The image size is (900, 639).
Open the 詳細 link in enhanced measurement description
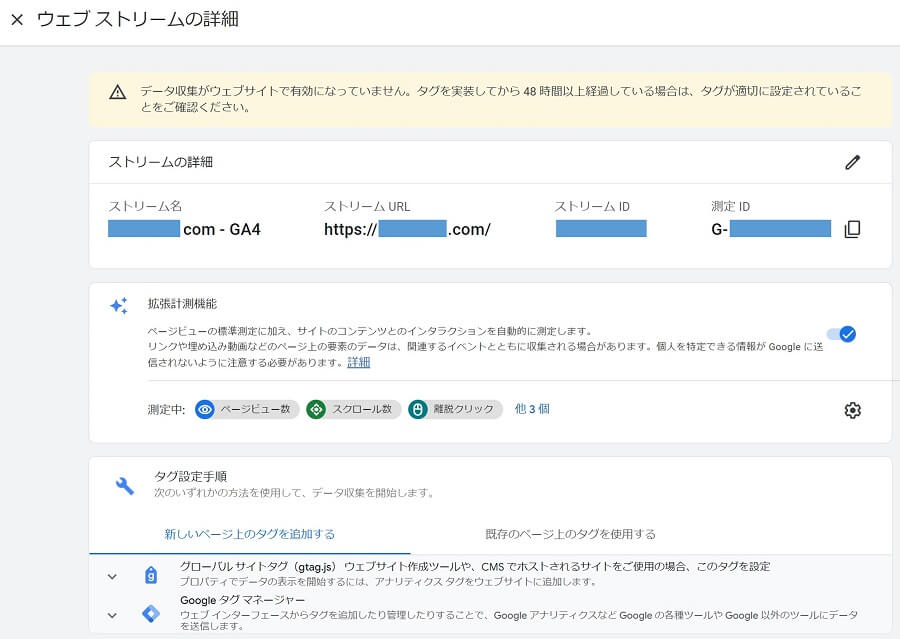pyautogui.click(x=359, y=362)
